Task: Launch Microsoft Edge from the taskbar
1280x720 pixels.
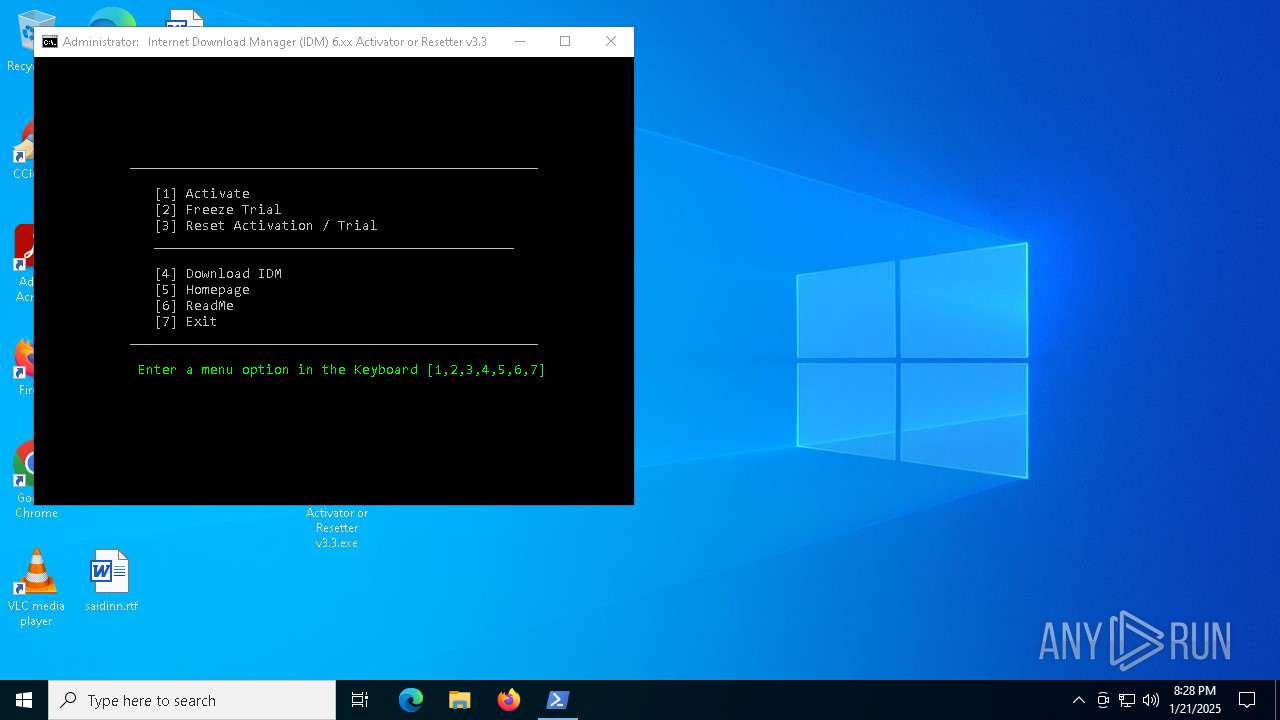Action: click(411, 700)
